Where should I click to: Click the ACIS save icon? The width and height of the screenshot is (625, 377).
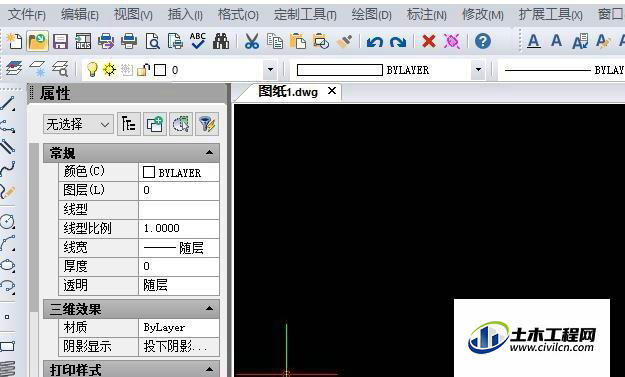pos(83,41)
